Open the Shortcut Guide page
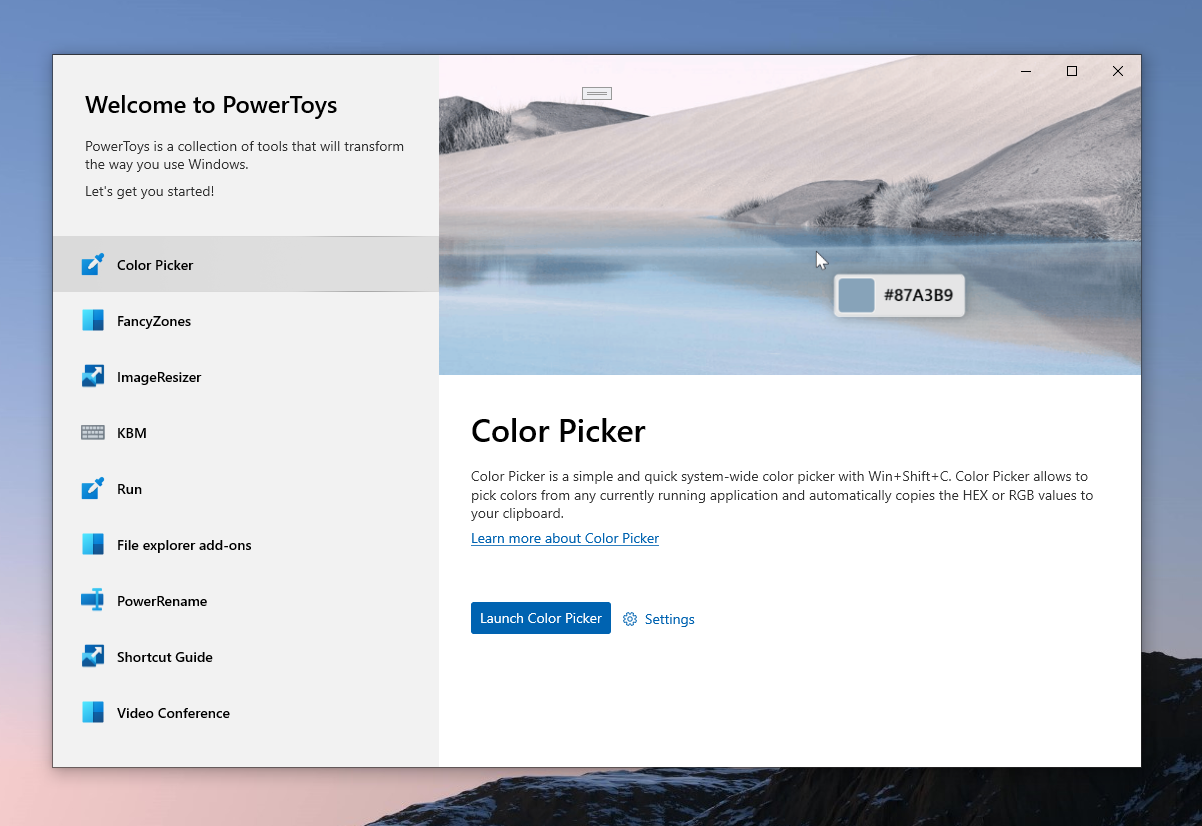Viewport: 1202px width, 826px height. click(246, 657)
